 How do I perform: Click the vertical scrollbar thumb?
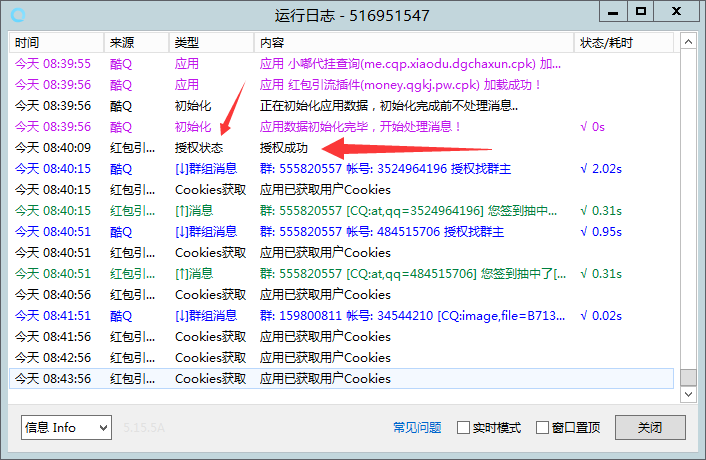point(688,378)
